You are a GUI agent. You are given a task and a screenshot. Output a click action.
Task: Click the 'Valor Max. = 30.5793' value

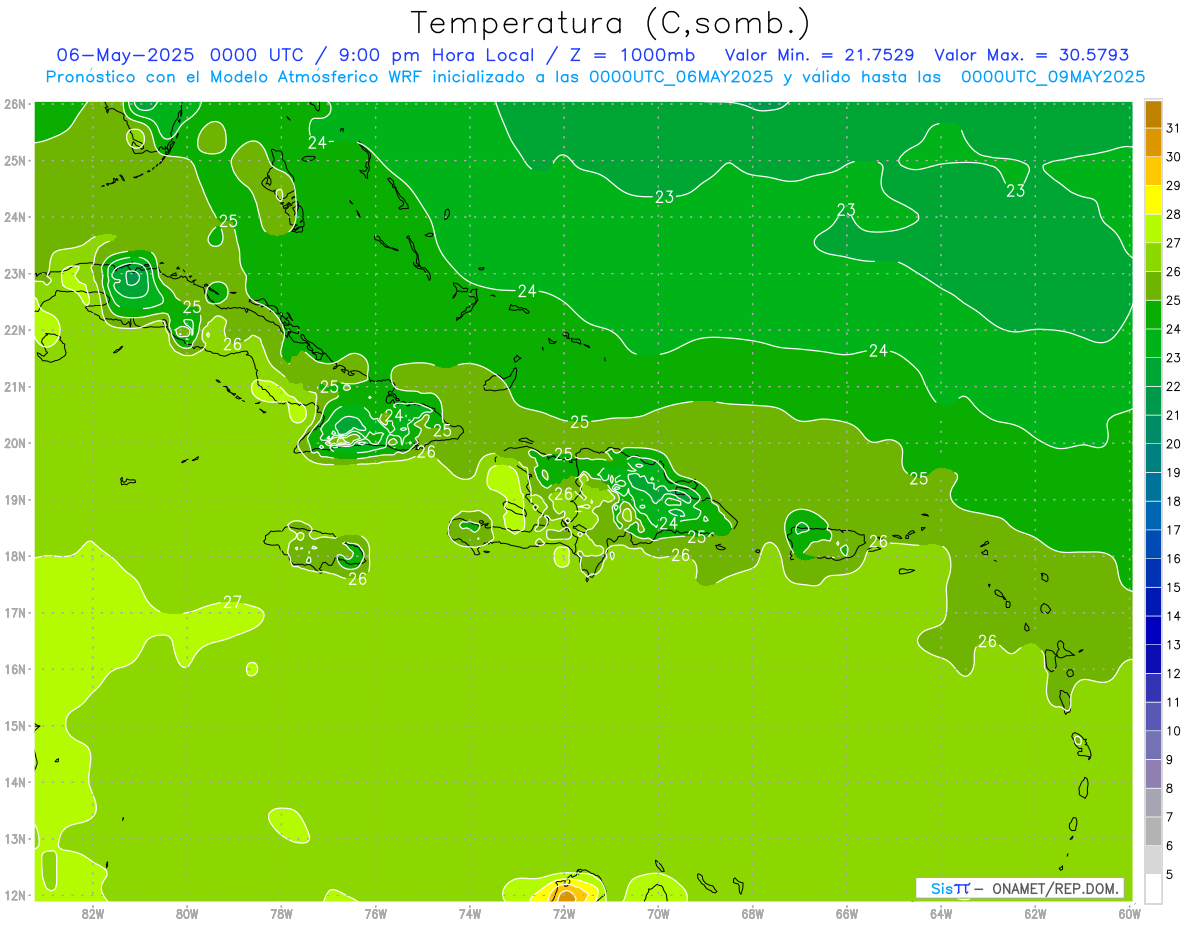(1032, 54)
